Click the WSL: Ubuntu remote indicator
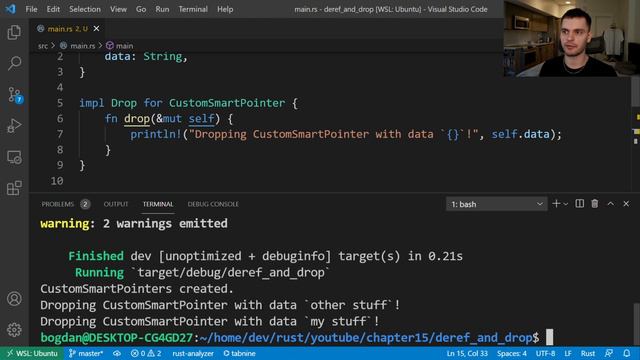The image size is (640, 360). (x=32, y=353)
